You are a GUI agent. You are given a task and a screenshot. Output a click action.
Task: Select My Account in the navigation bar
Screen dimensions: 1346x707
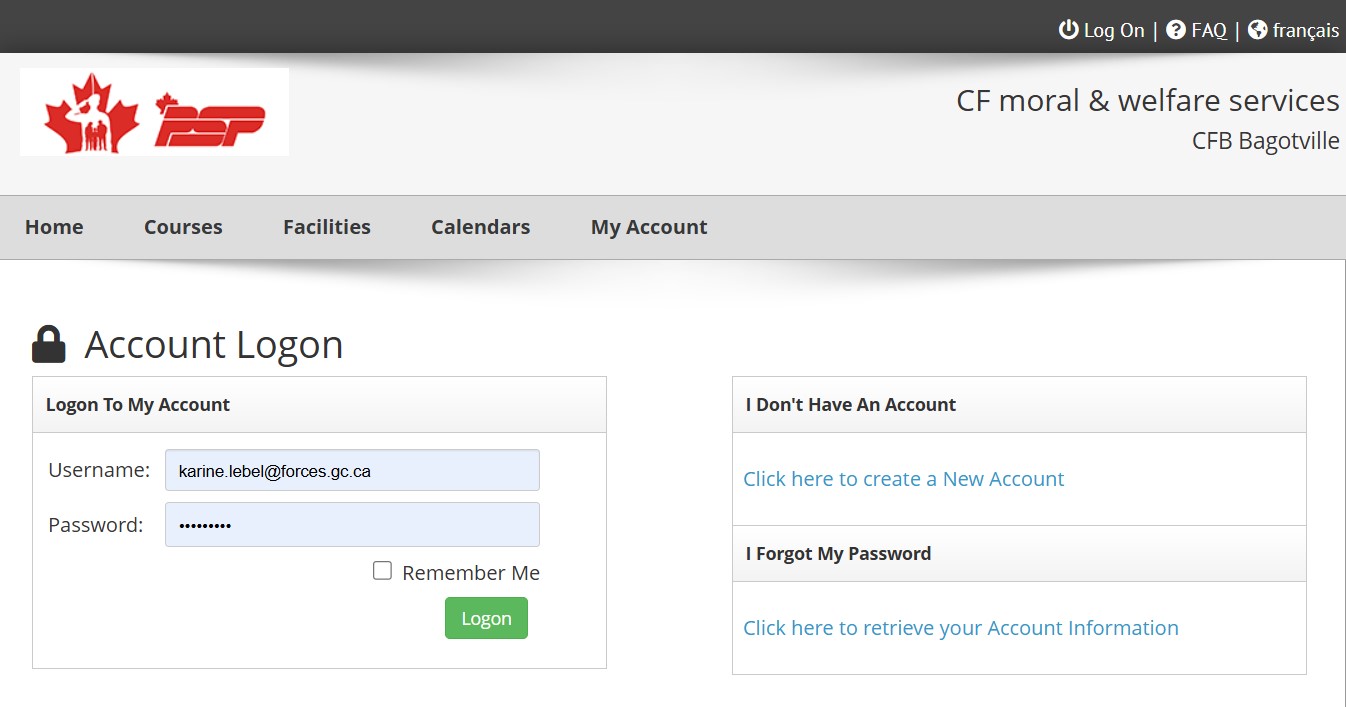(x=649, y=227)
